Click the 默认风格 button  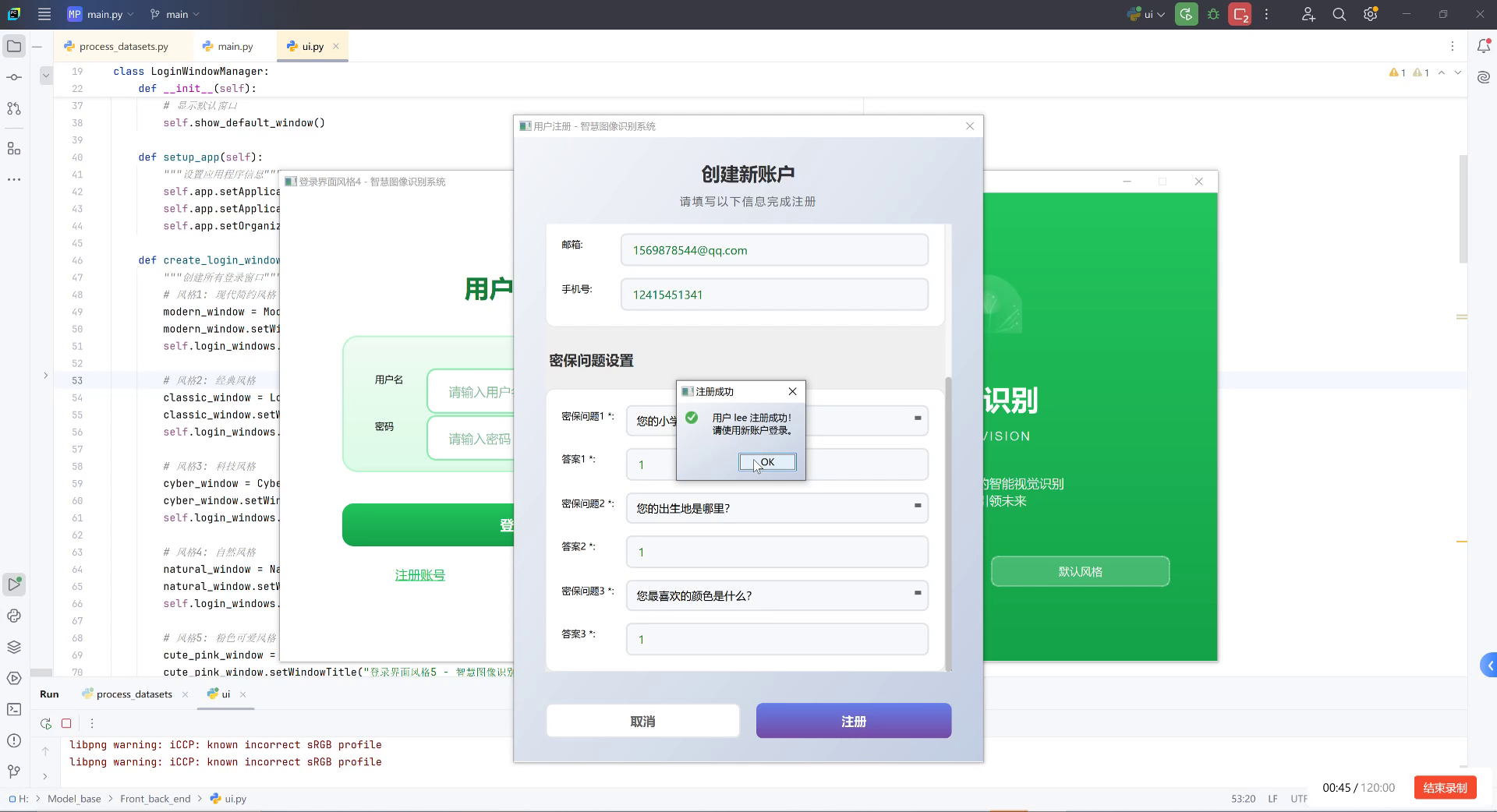coord(1079,571)
